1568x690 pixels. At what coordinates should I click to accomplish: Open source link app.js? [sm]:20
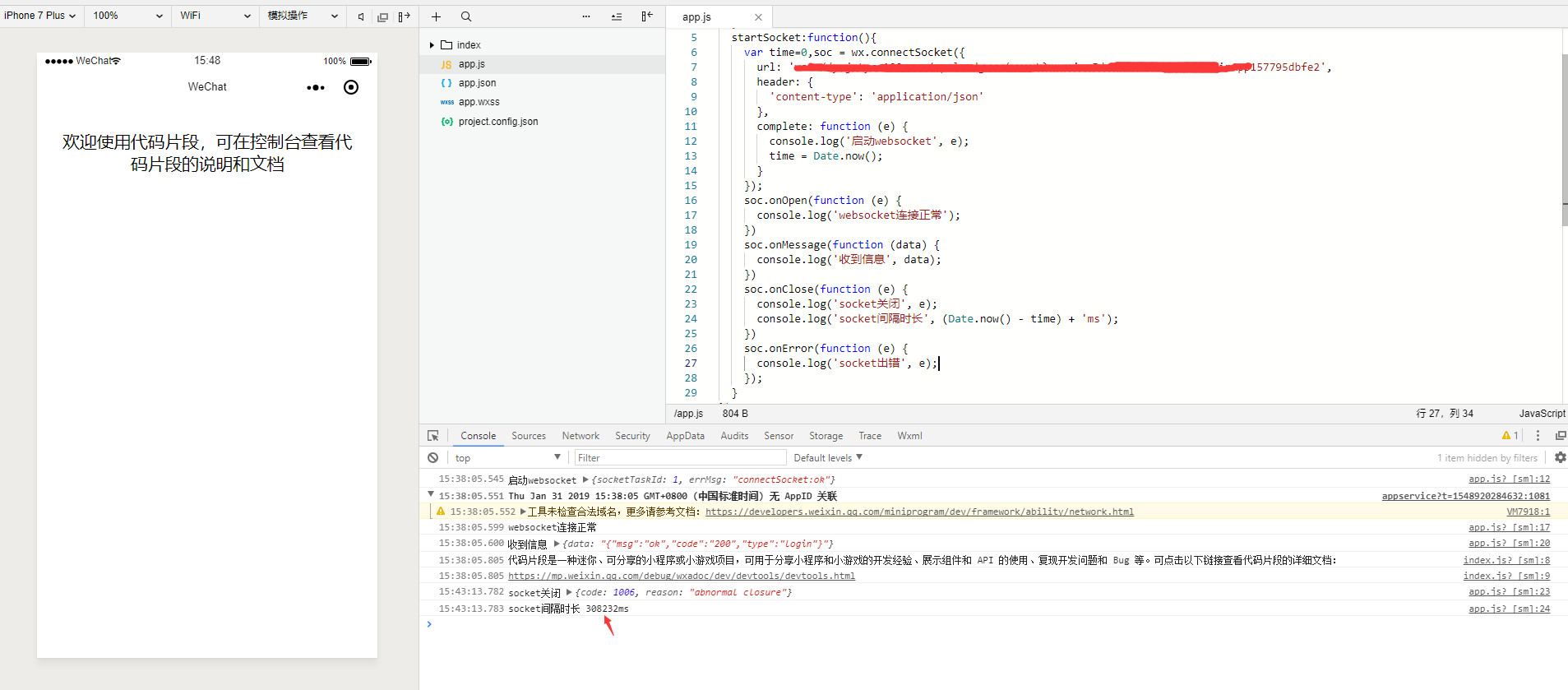tap(1509, 544)
